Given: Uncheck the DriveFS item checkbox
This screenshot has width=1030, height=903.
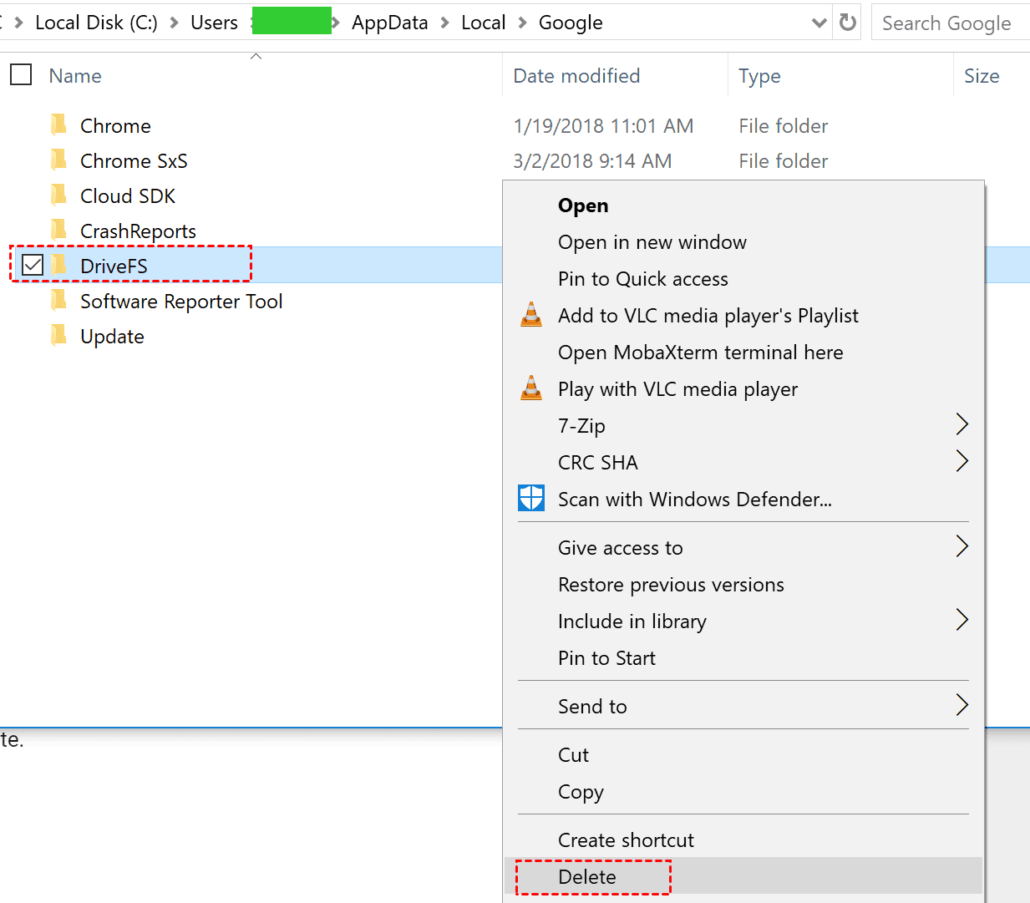Looking at the screenshot, I should pyautogui.click(x=31, y=265).
